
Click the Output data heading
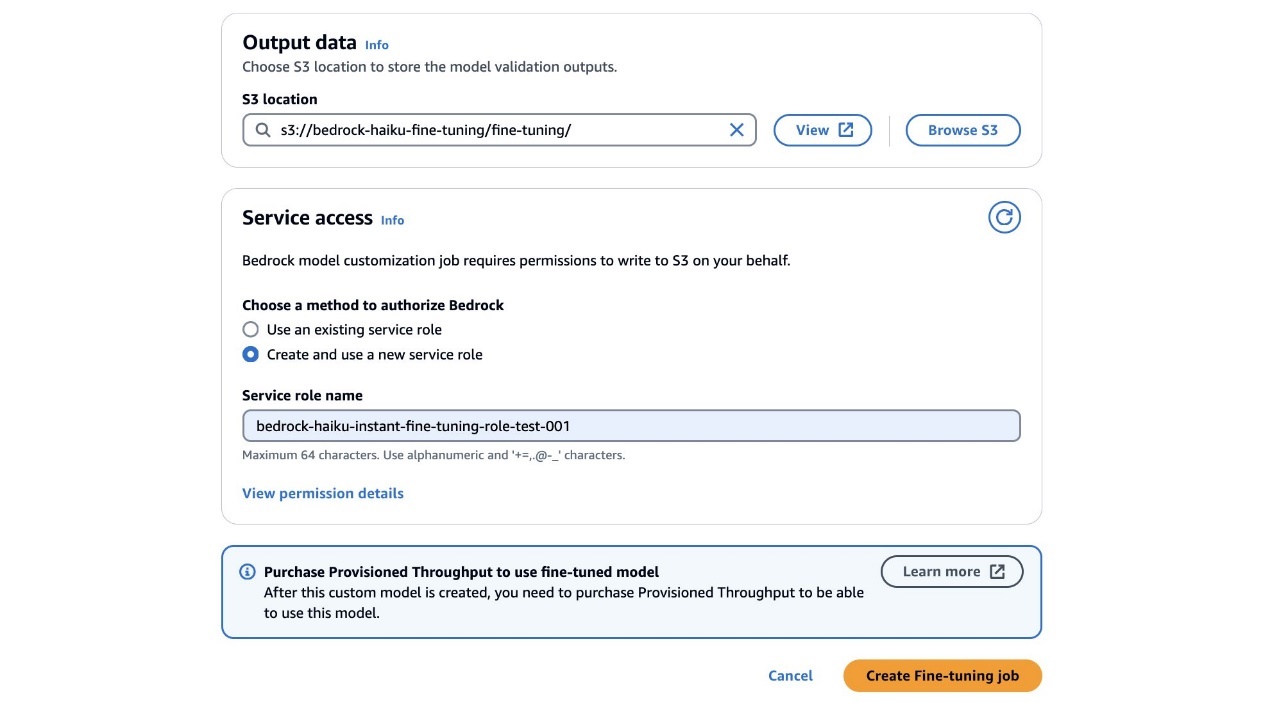pos(299,43)
